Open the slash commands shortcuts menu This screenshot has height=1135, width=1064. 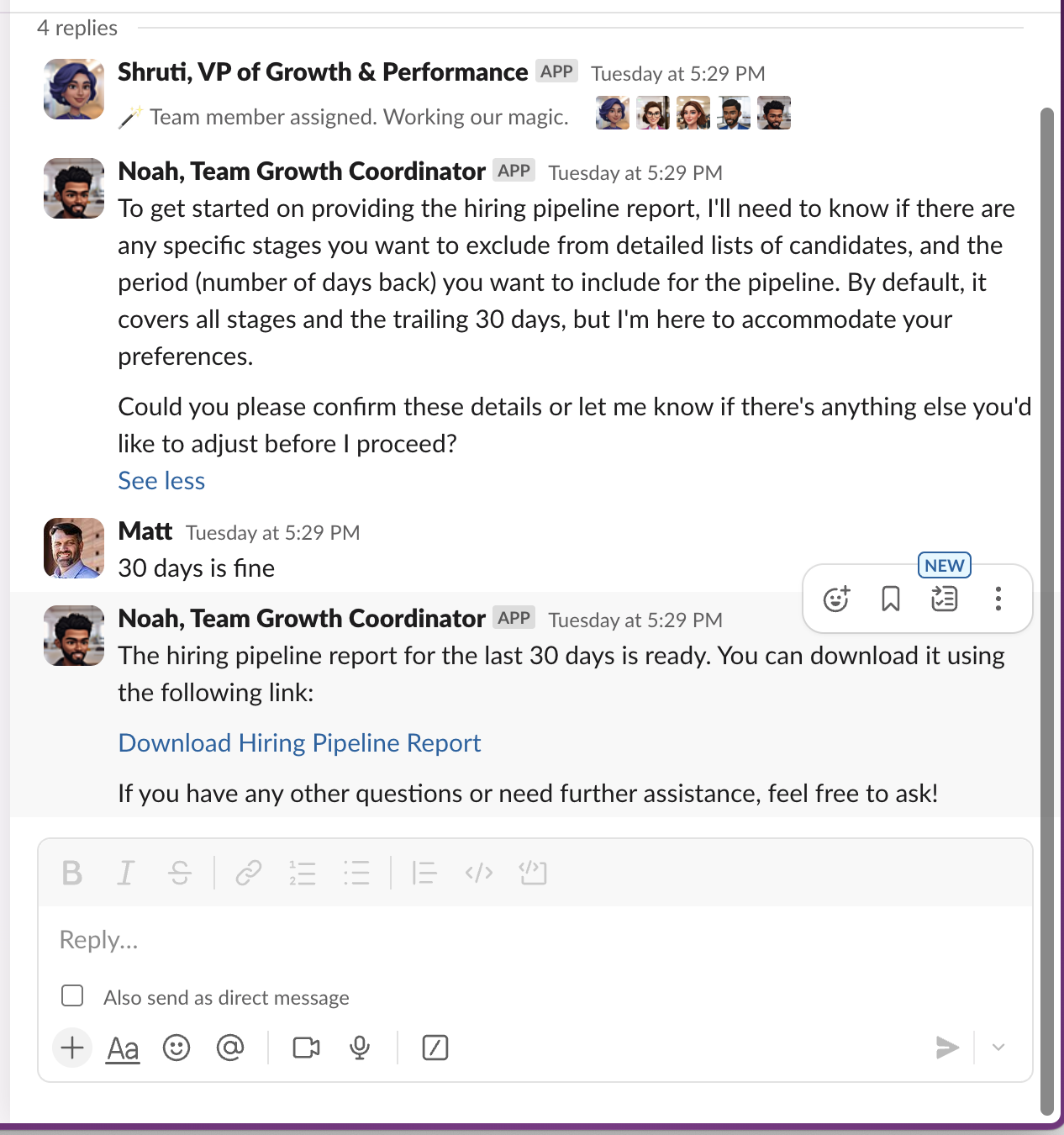click(x=435, y=1048)
